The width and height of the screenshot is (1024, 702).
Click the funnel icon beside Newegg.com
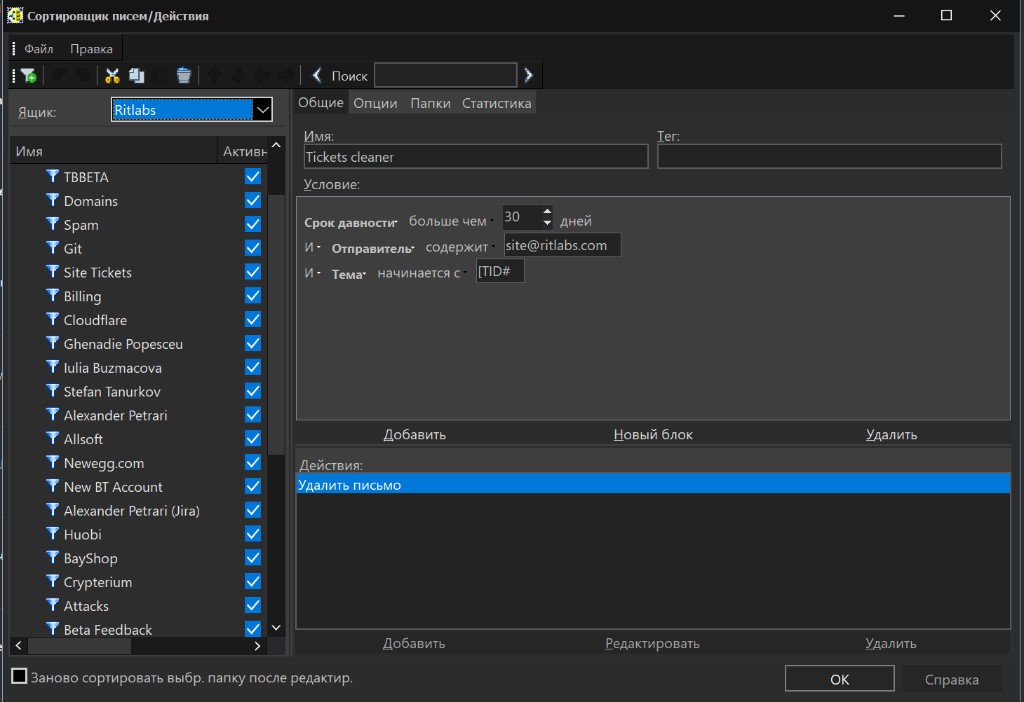(x=53, y=462)
